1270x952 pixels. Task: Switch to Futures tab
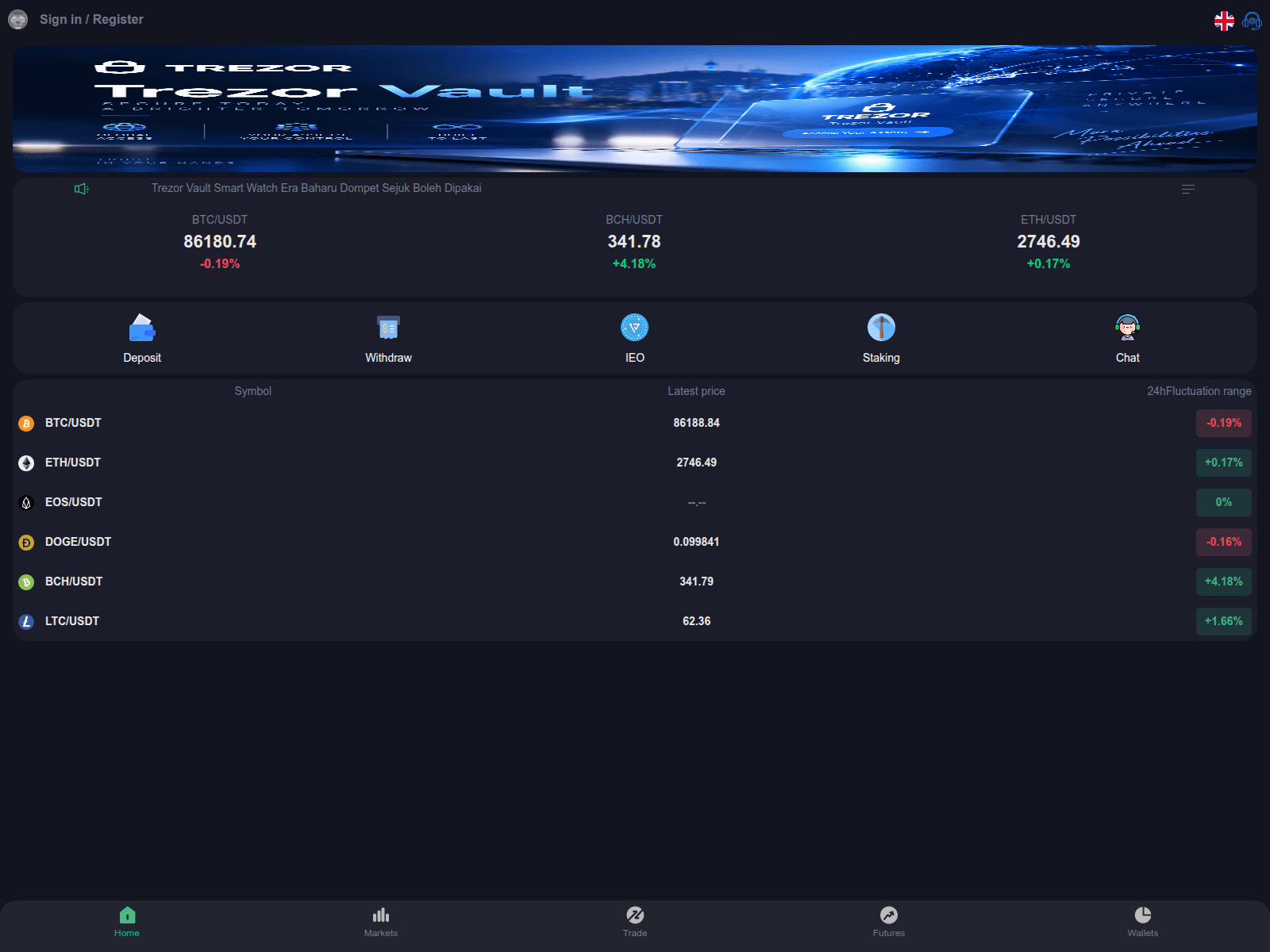[x=889, y=922]
